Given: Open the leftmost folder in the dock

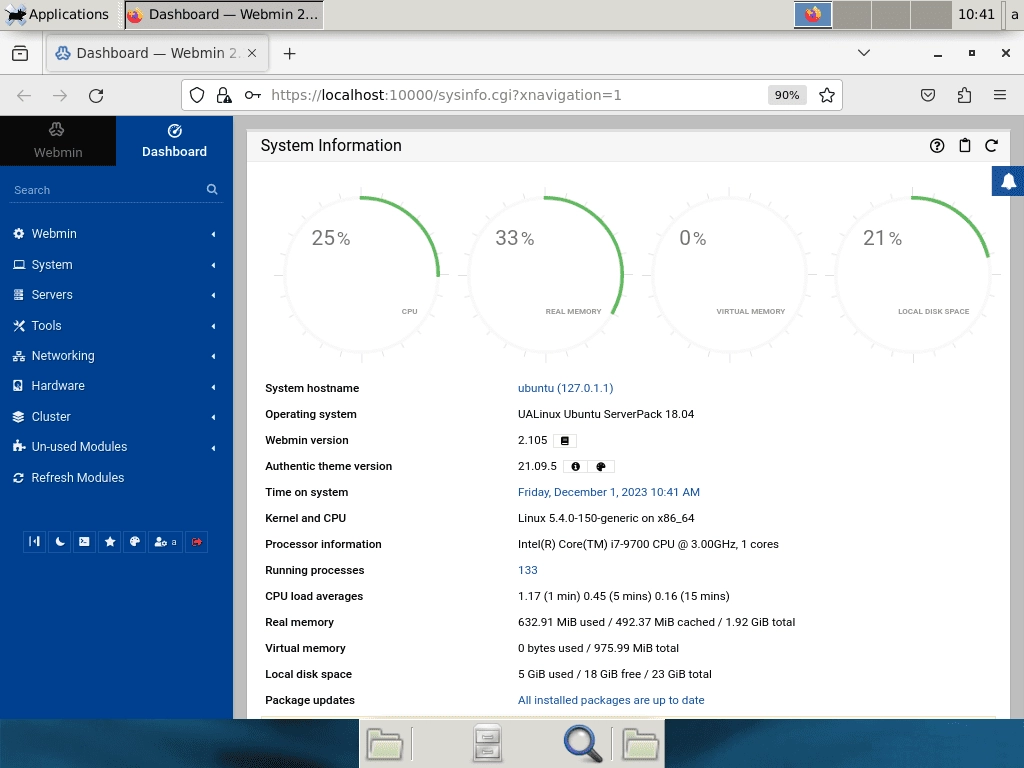Looking at the screenshot, I should click(x=385, y=744).
